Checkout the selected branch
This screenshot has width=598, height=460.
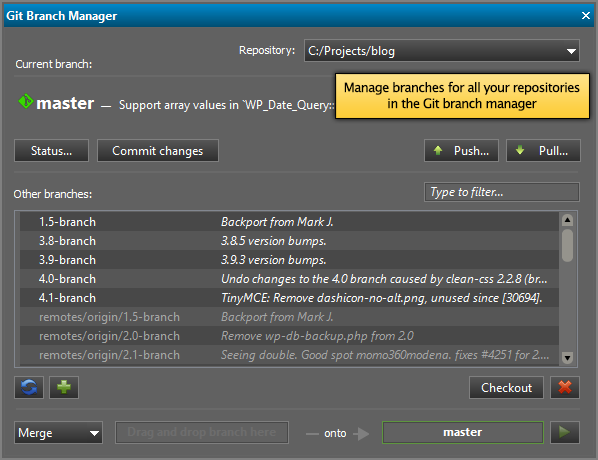pos(506,388)
